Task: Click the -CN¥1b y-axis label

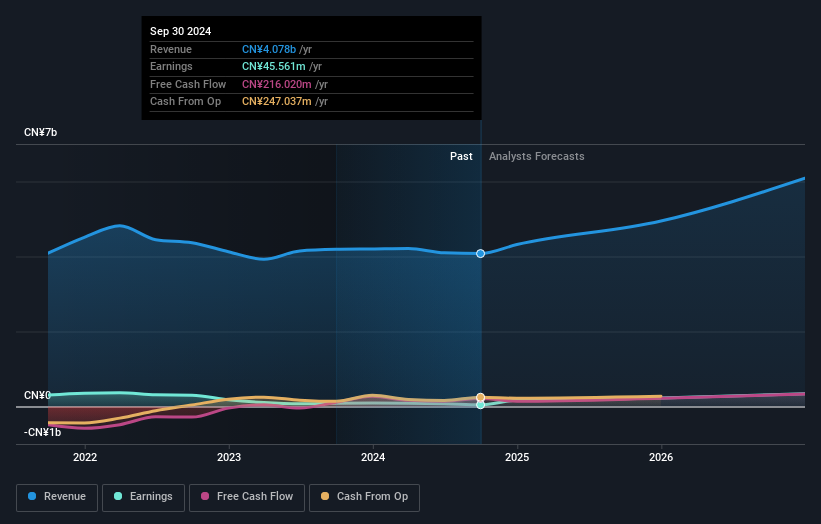Action: [x=42, y=432]
